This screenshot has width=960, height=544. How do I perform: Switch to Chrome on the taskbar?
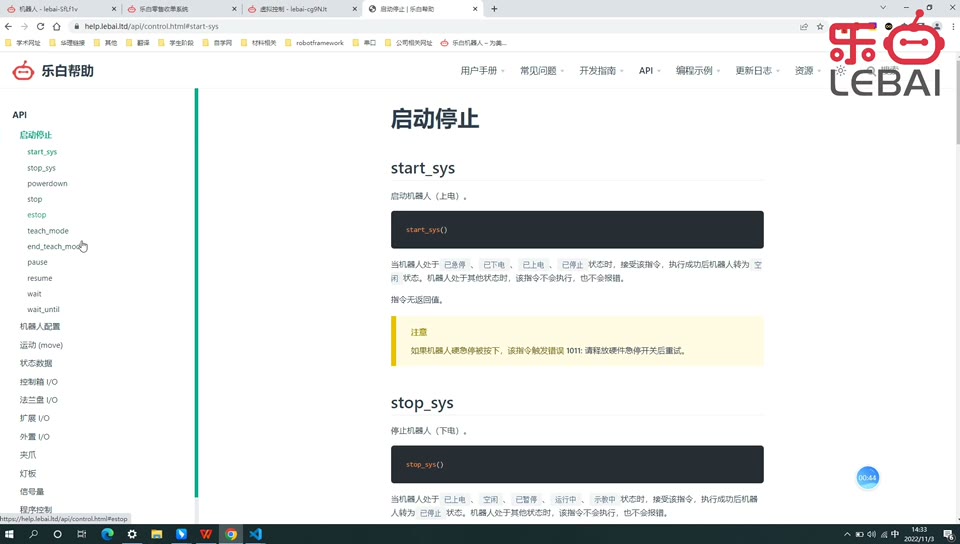231,534
